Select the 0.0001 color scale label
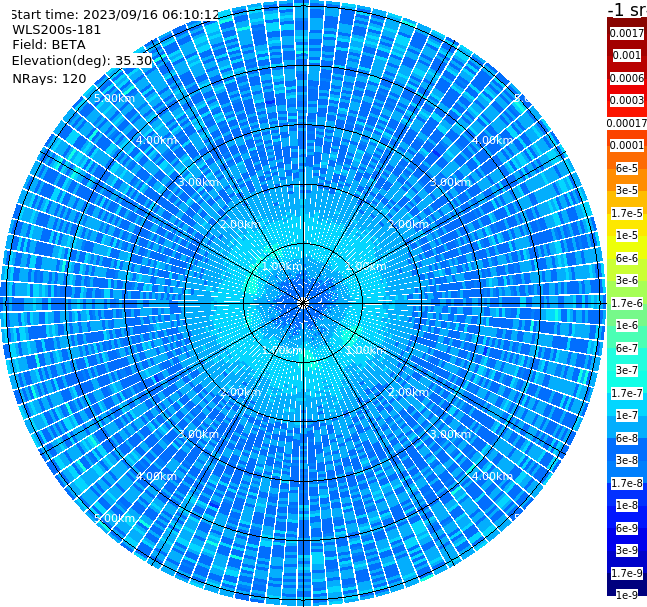The width and height of the screenshot is (647, 607). point(627,145)
